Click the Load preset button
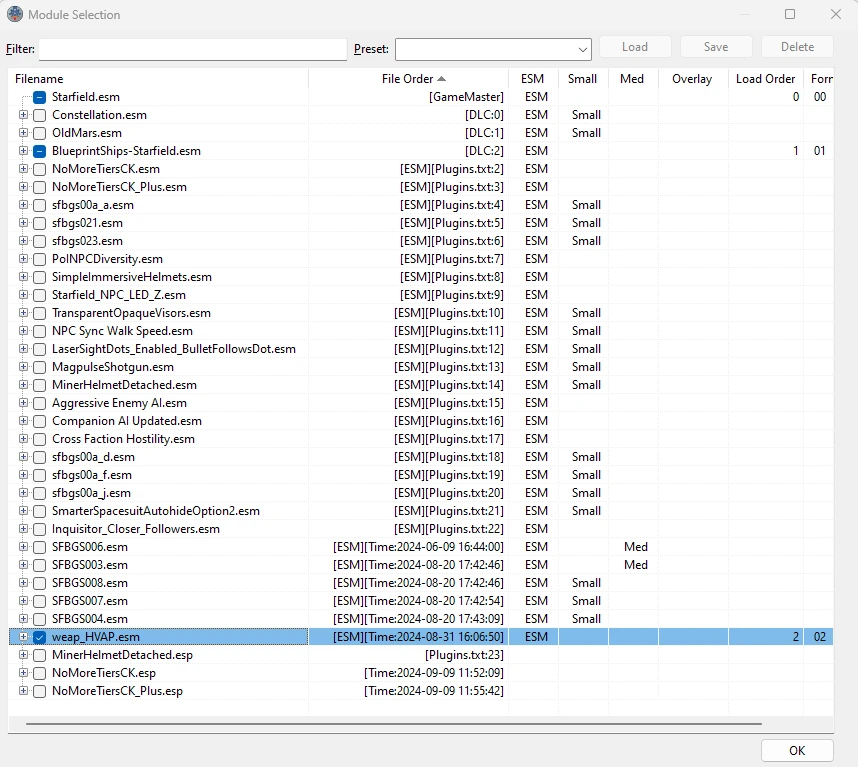858x767 pixels. (x=635, y=47)
